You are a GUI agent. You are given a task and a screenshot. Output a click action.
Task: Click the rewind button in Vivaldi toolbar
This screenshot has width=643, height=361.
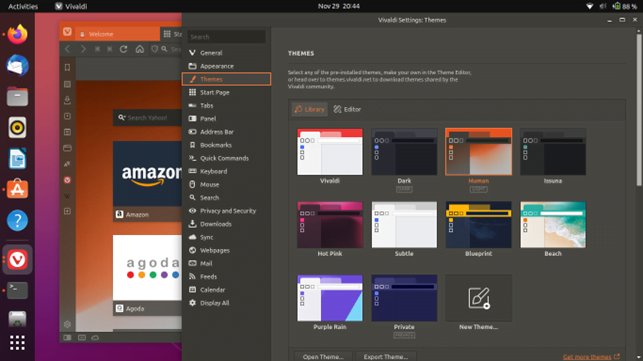point(97,49)
